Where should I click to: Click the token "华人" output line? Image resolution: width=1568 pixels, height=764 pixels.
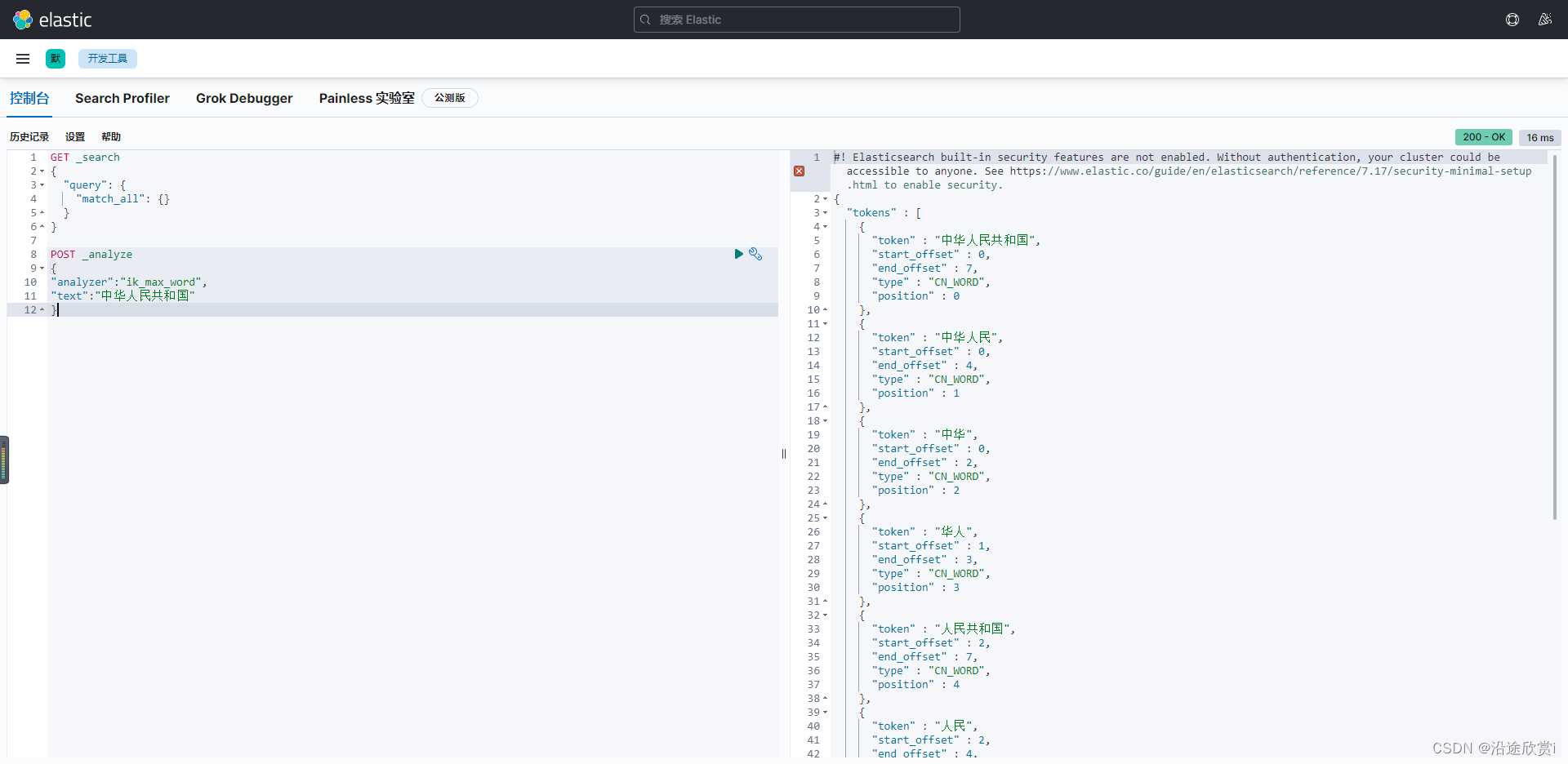[924, 532]
